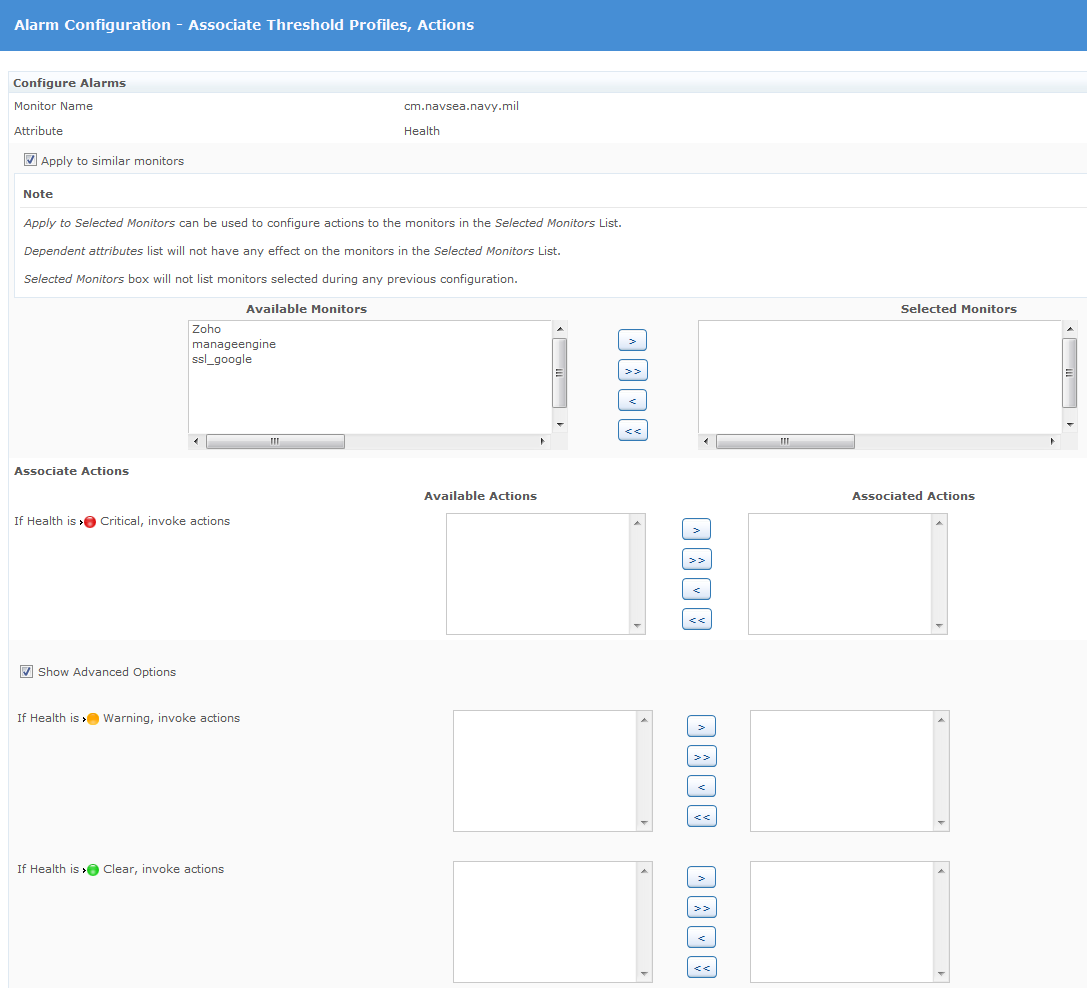The image size is (1087, 988).
Task: Click the red Critical health status icon
Action: [x=90, y=522]
